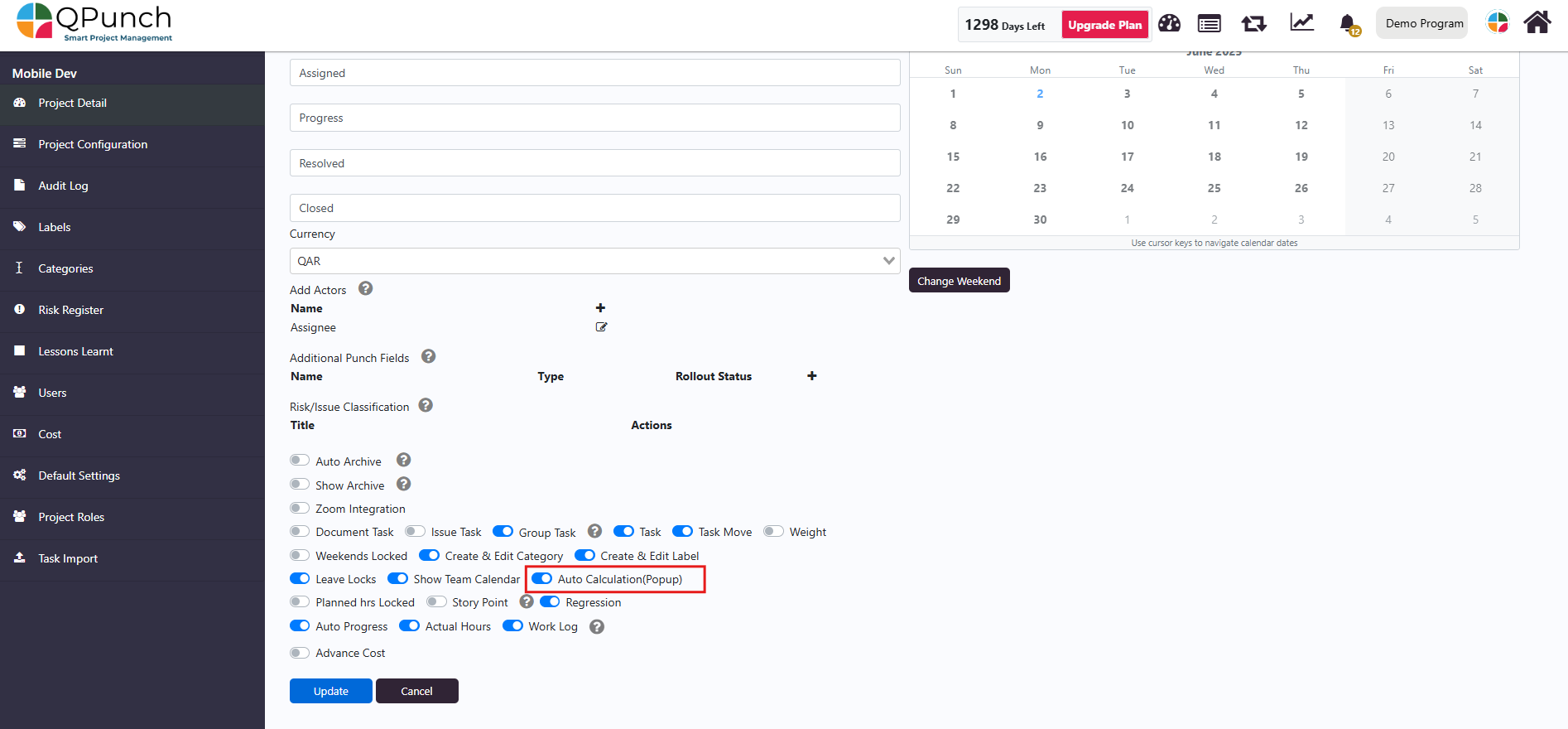The width and height of the screenshot is (1568, 729).
Task: Click help icon beside Risk/Issue Classification
Action: (x=426, y=405)
